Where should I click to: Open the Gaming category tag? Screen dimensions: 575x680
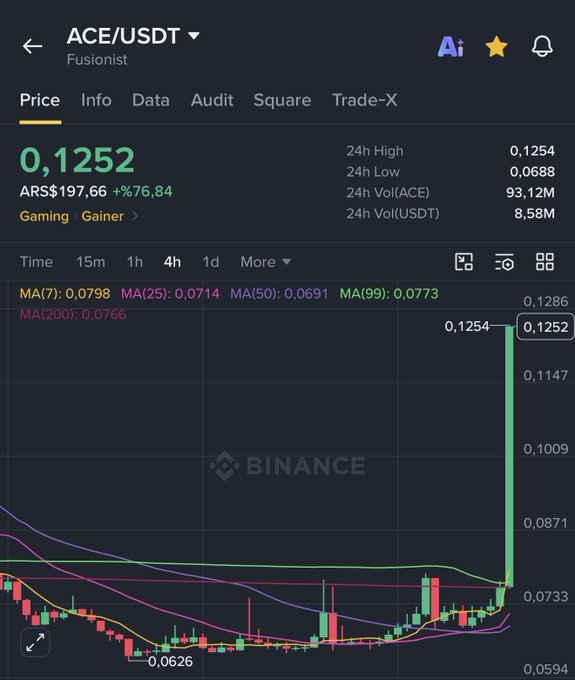click(x=44, y=216)
